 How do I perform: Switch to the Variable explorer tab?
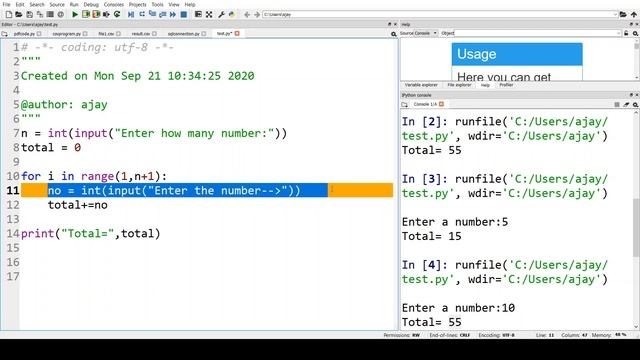(421, 85)
